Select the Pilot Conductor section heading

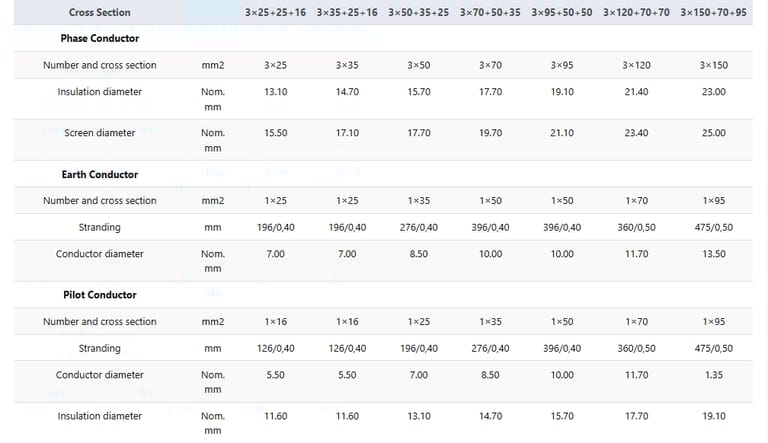point(99,295)
